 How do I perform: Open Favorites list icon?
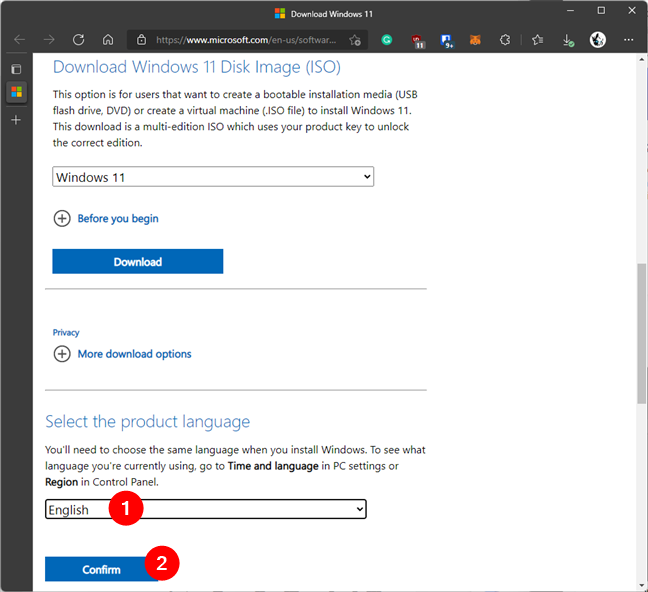pos(537,40)
